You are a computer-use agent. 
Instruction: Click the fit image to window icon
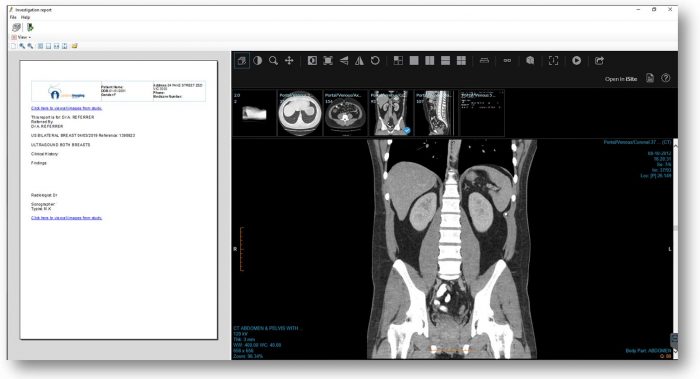328,60
